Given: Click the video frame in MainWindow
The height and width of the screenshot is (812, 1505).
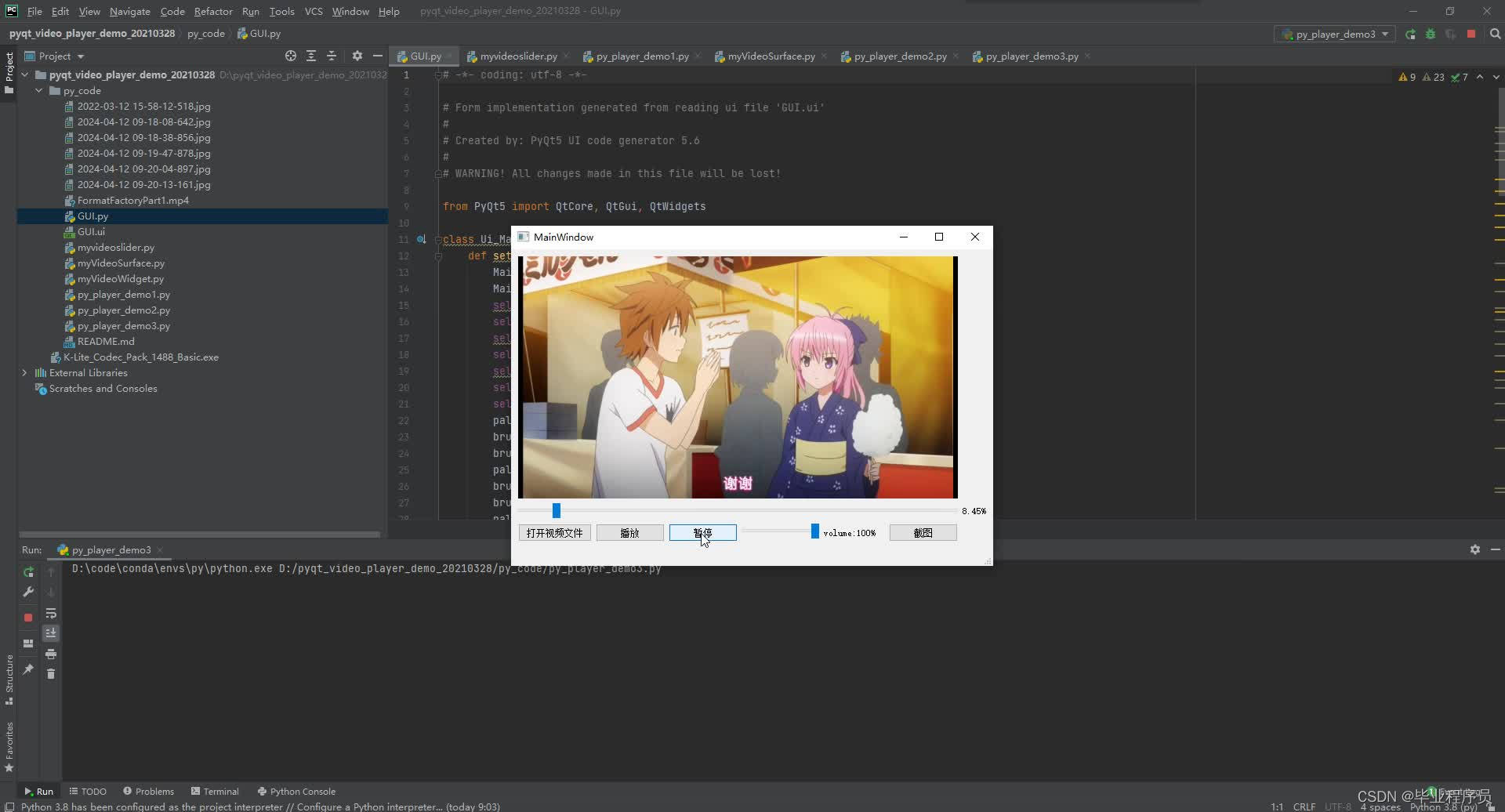Looking at the screenshot, I should click(x=737, y=377).
